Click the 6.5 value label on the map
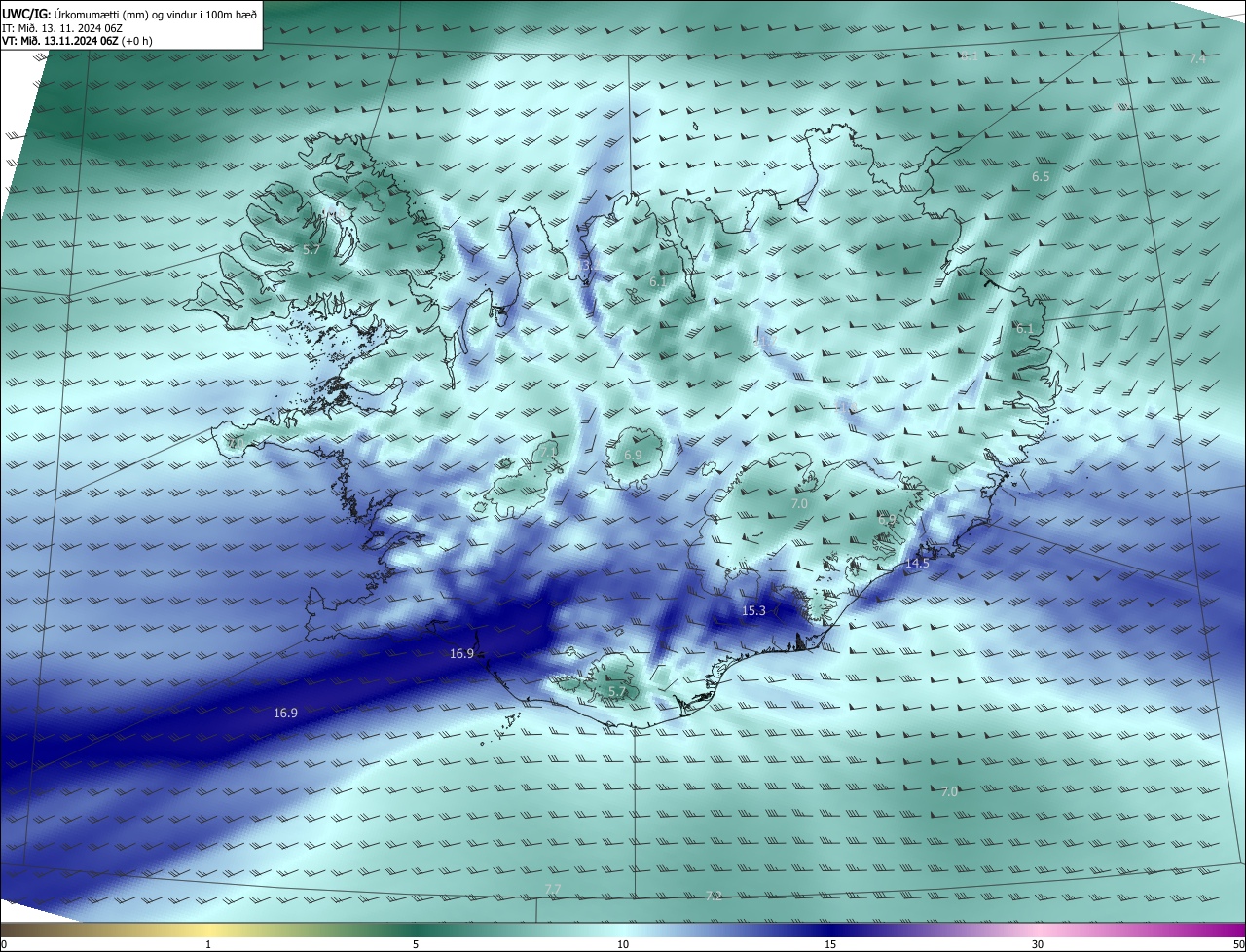This screenshot has width=1246, height=952. [1041, 177]
